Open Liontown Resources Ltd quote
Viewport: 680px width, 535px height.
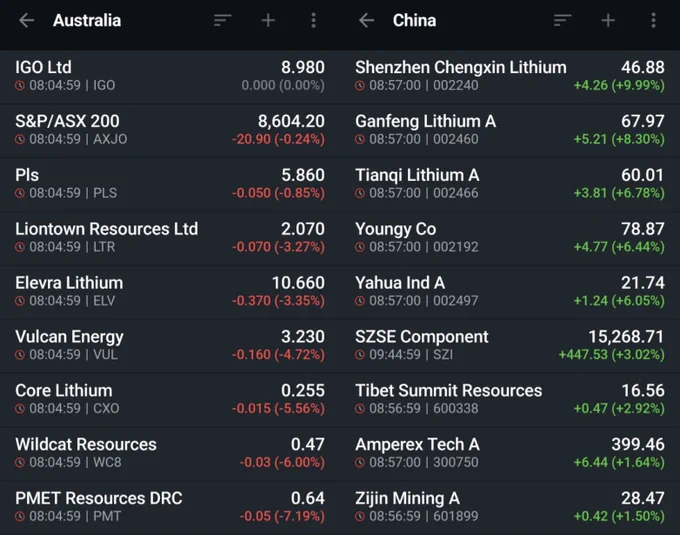click(x=170, y=238)
